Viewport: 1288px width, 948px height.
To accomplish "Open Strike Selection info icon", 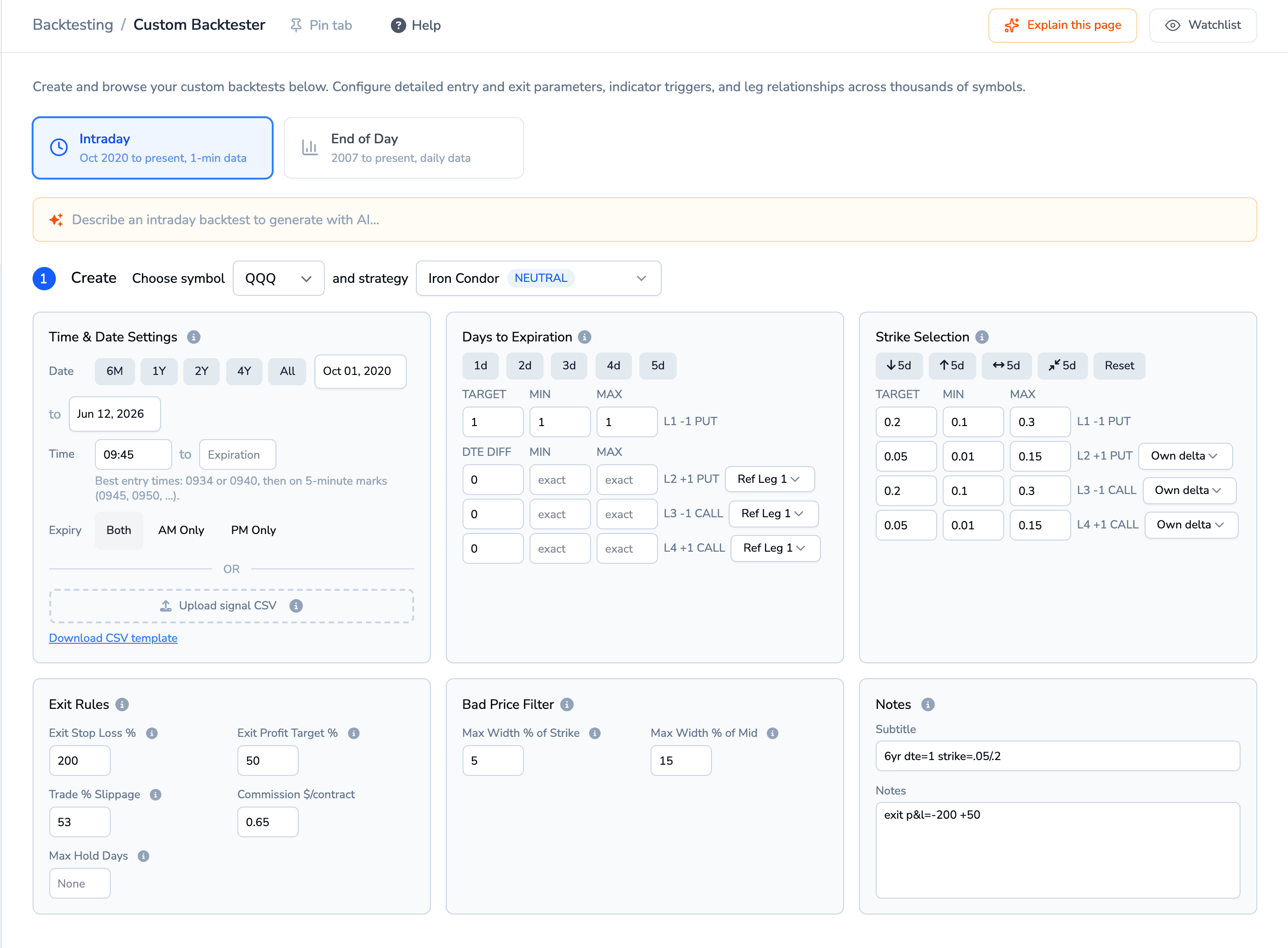I will 982,337.
